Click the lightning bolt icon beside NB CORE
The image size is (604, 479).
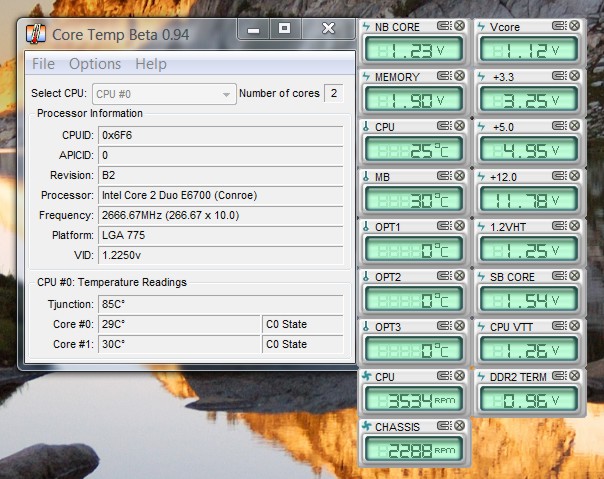366,26
